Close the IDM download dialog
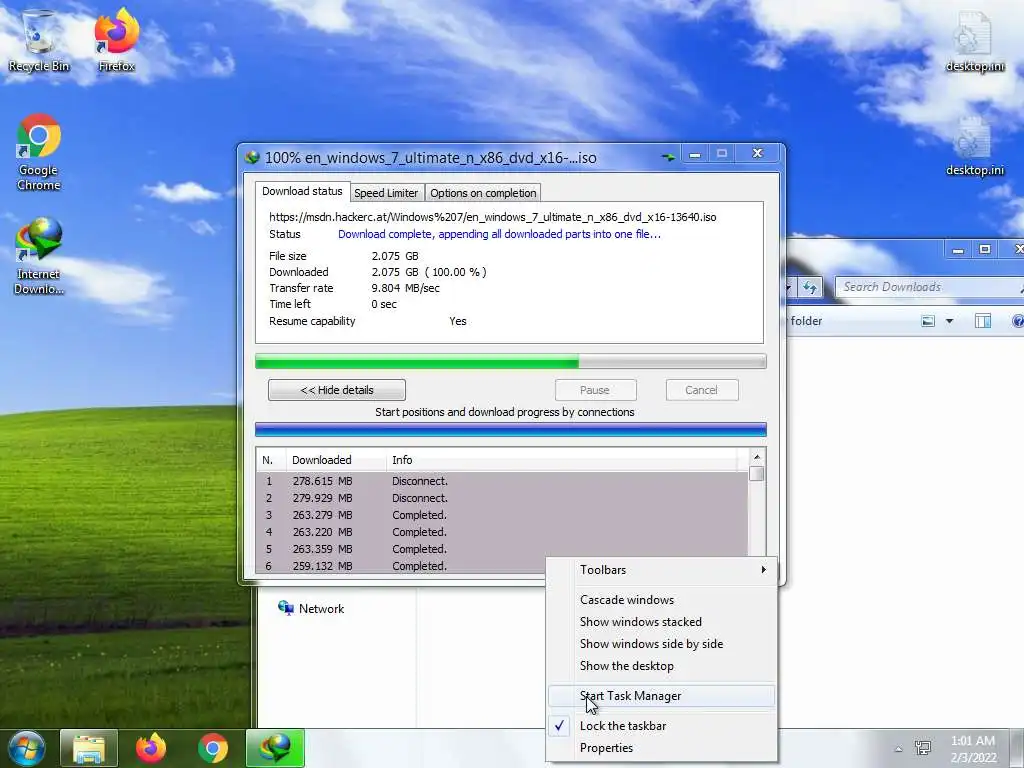 [x=758, y=153]
